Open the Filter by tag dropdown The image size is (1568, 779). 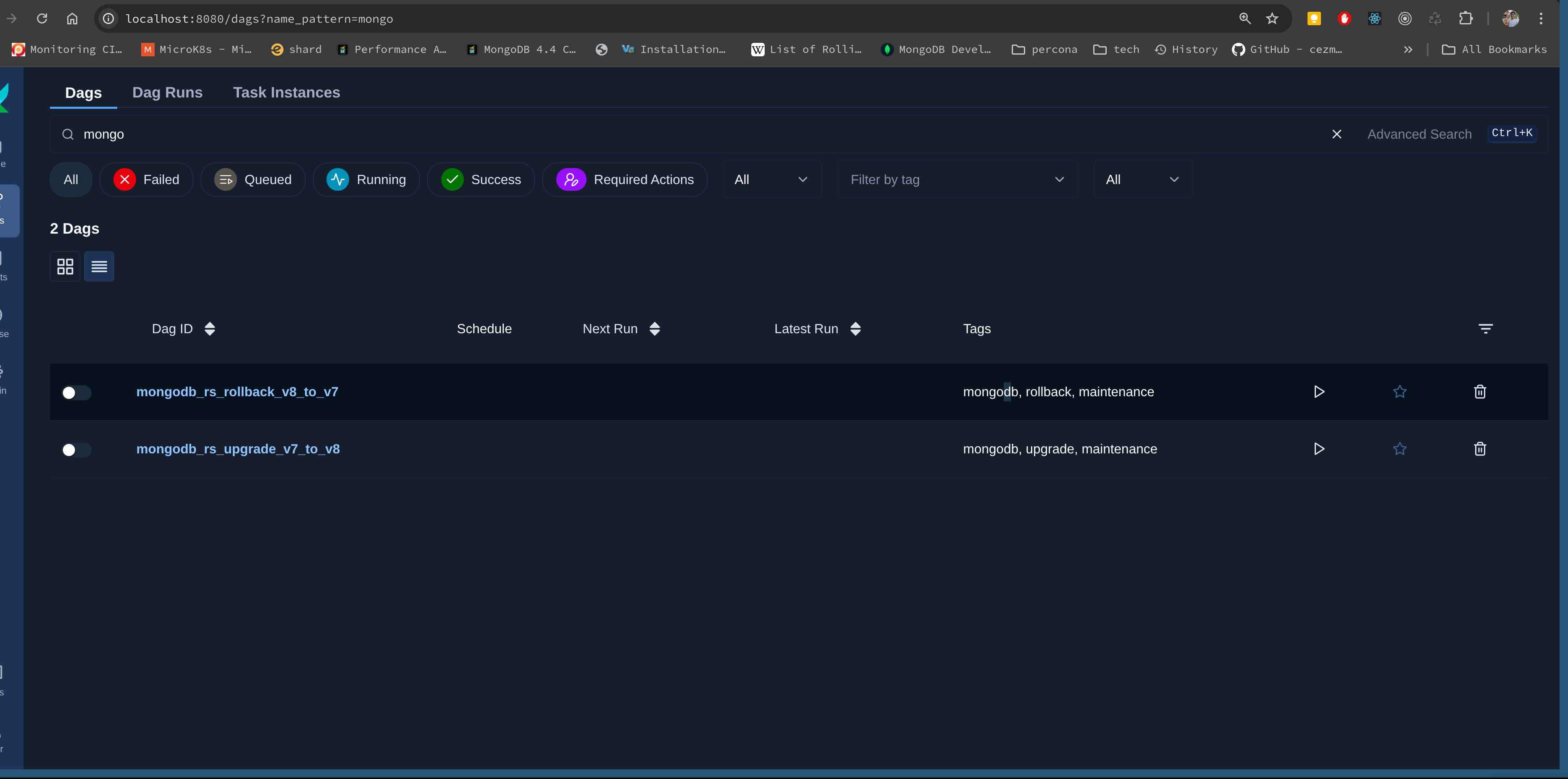957,179
